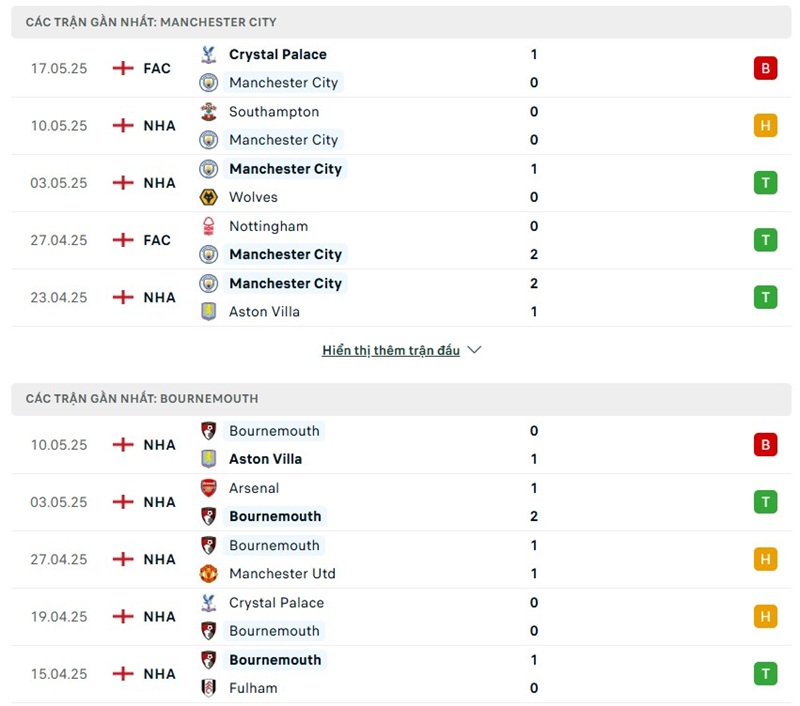Click NHA league label on 19.04.25 row
This screenshot has height=706, width=800.
159,617
